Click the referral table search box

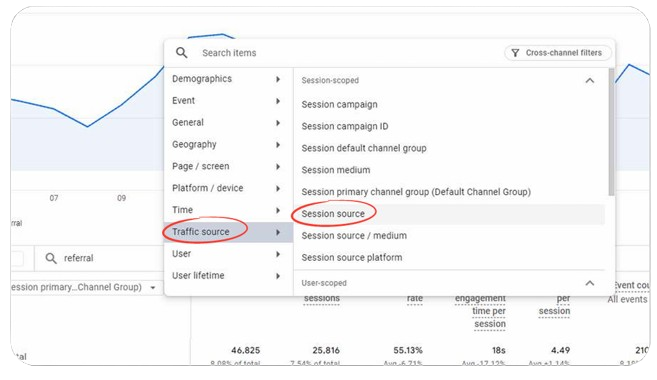(x=100, y=258)
